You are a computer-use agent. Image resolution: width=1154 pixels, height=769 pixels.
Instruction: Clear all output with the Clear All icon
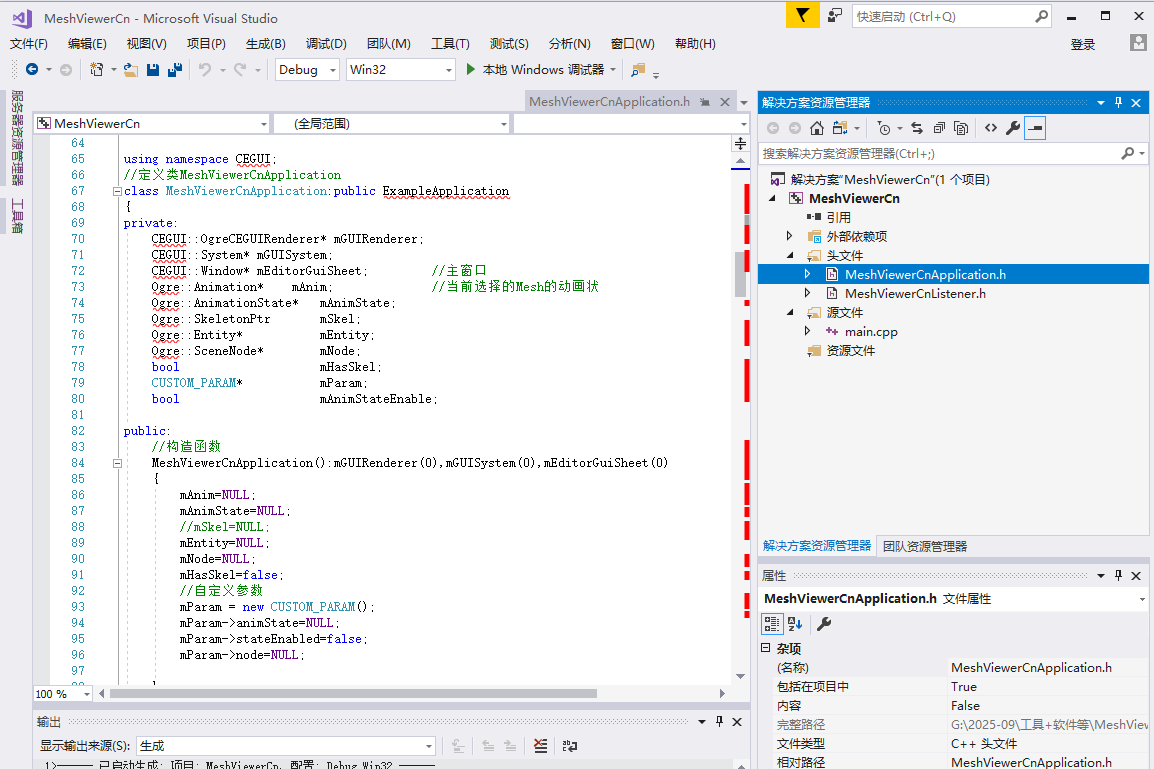(540, 745)
